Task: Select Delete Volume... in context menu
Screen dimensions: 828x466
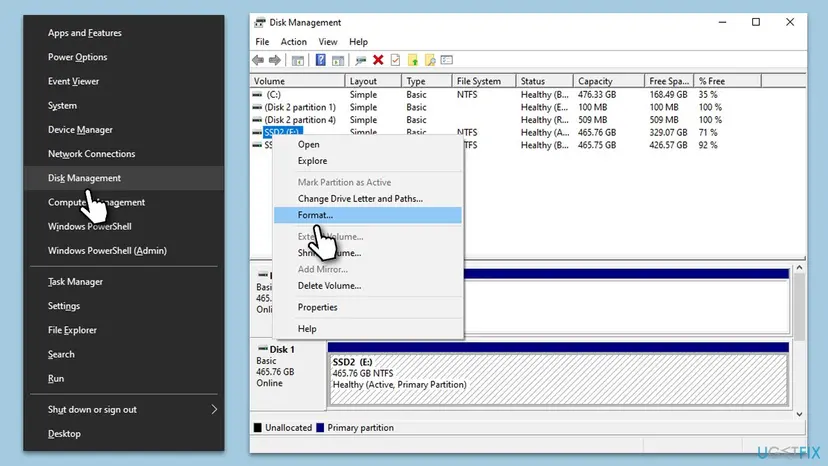Action: (368, 285)
